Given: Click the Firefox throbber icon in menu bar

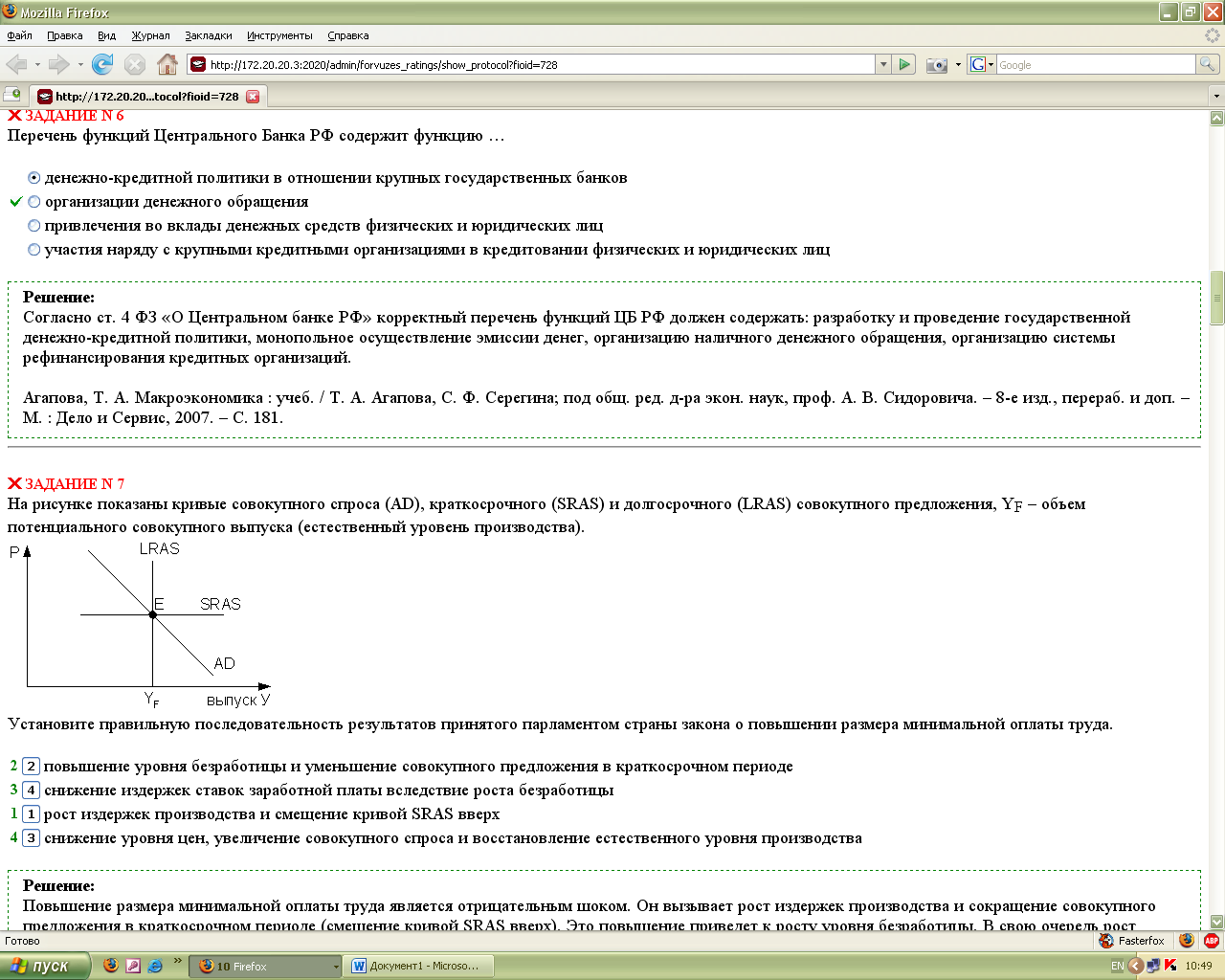Looking at the screenshot, I should [x=1213, y=35].
